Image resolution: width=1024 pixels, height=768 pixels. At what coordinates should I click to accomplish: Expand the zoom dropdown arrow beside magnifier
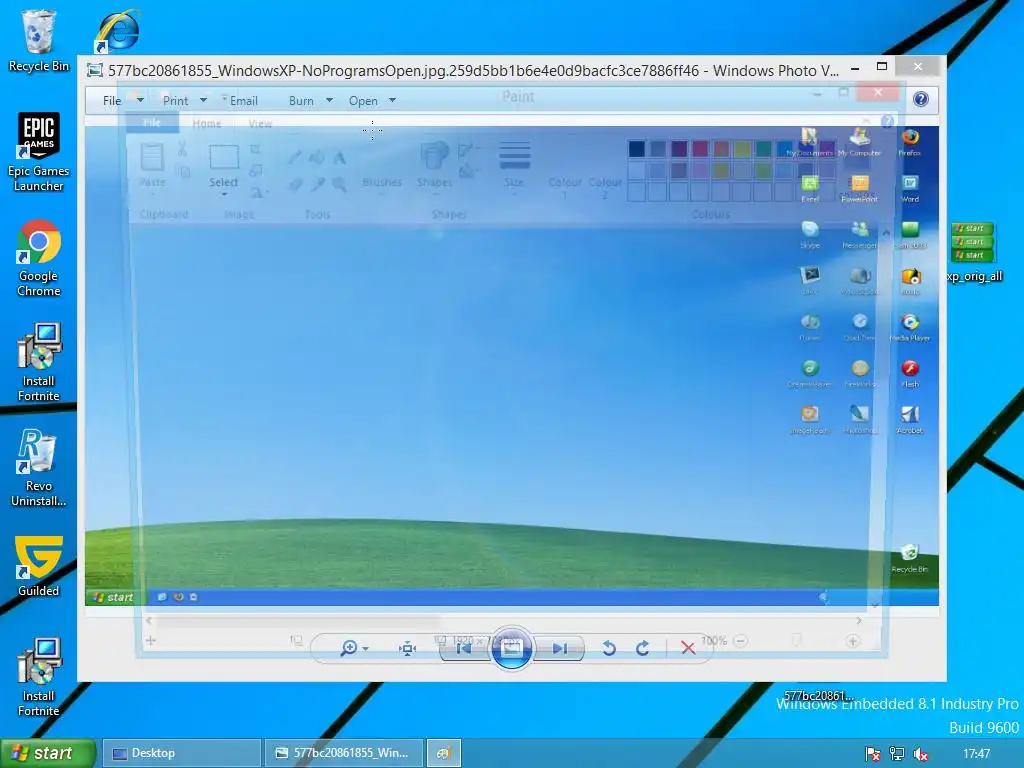click(x=366, y=648)
